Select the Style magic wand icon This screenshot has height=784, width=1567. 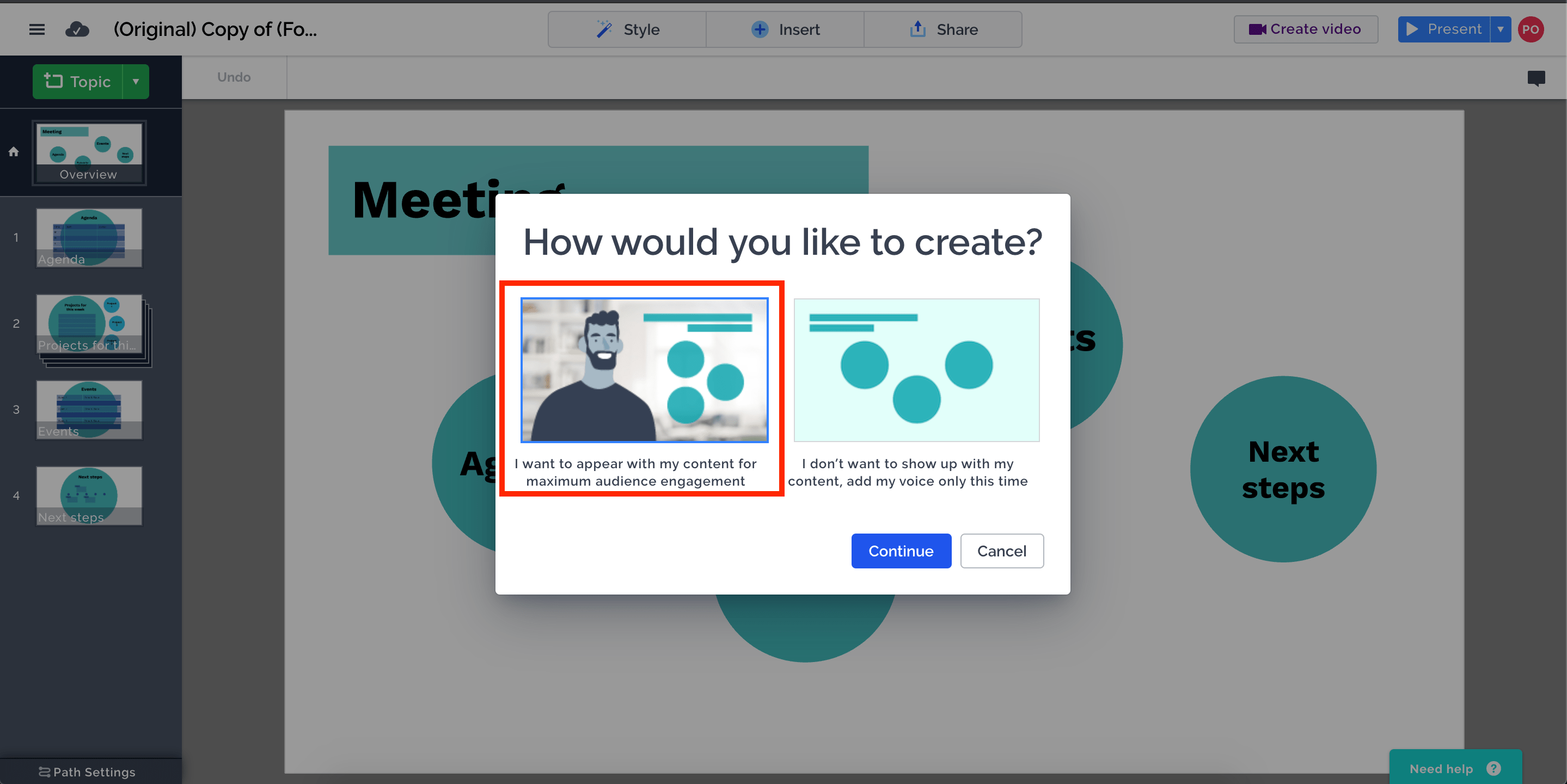click(604, 29)
